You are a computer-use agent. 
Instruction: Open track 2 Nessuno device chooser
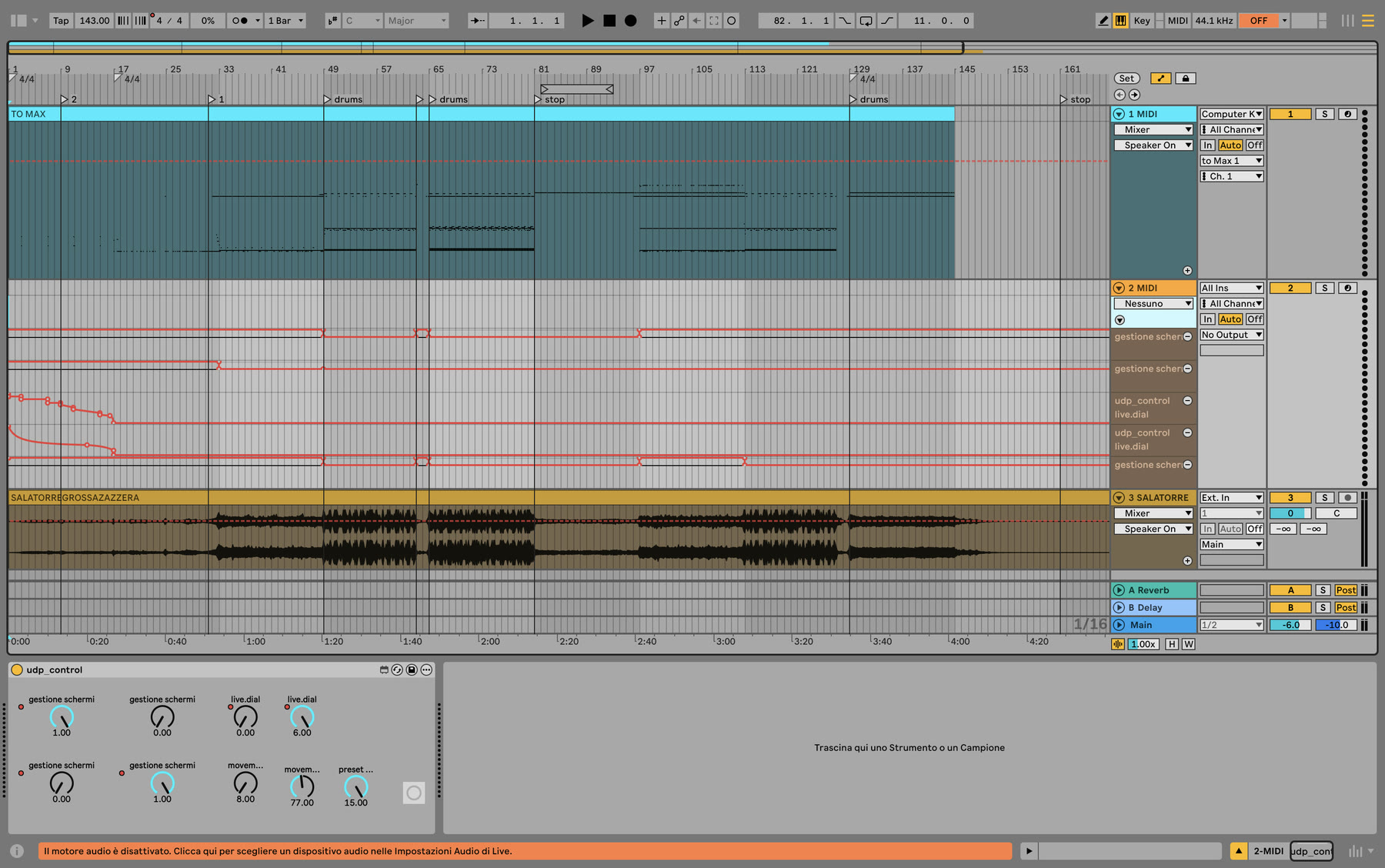[1153, 304]
